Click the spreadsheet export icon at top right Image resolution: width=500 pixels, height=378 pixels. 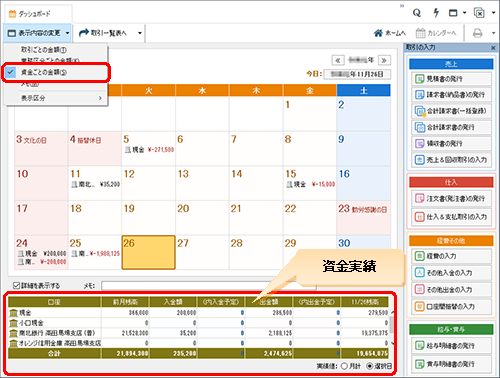point(479,13)
